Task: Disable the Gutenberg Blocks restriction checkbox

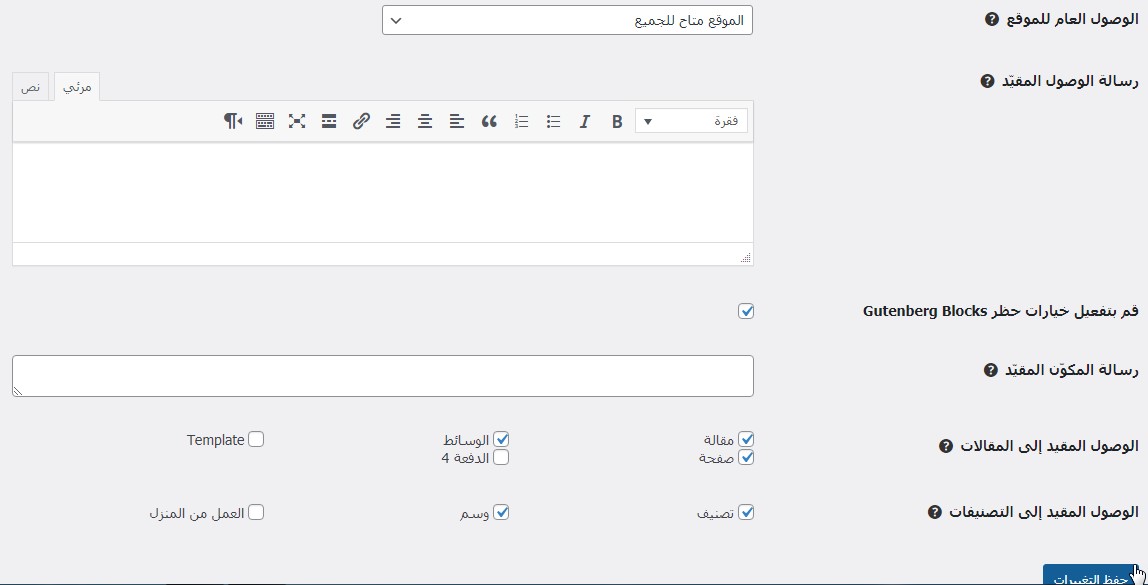Action: (x=746, y=311)
